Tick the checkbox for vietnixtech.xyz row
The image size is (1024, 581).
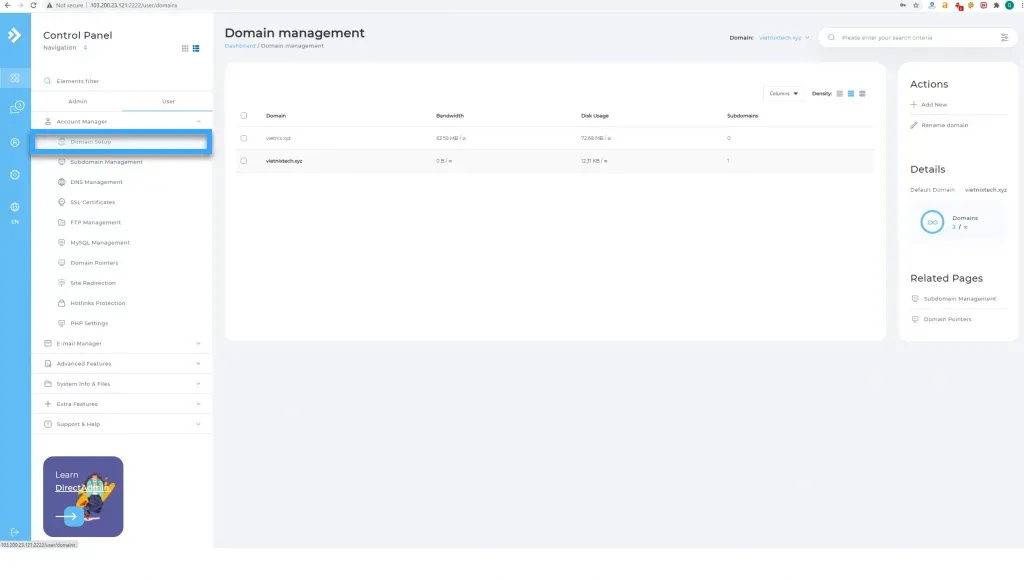pos(244,161)
